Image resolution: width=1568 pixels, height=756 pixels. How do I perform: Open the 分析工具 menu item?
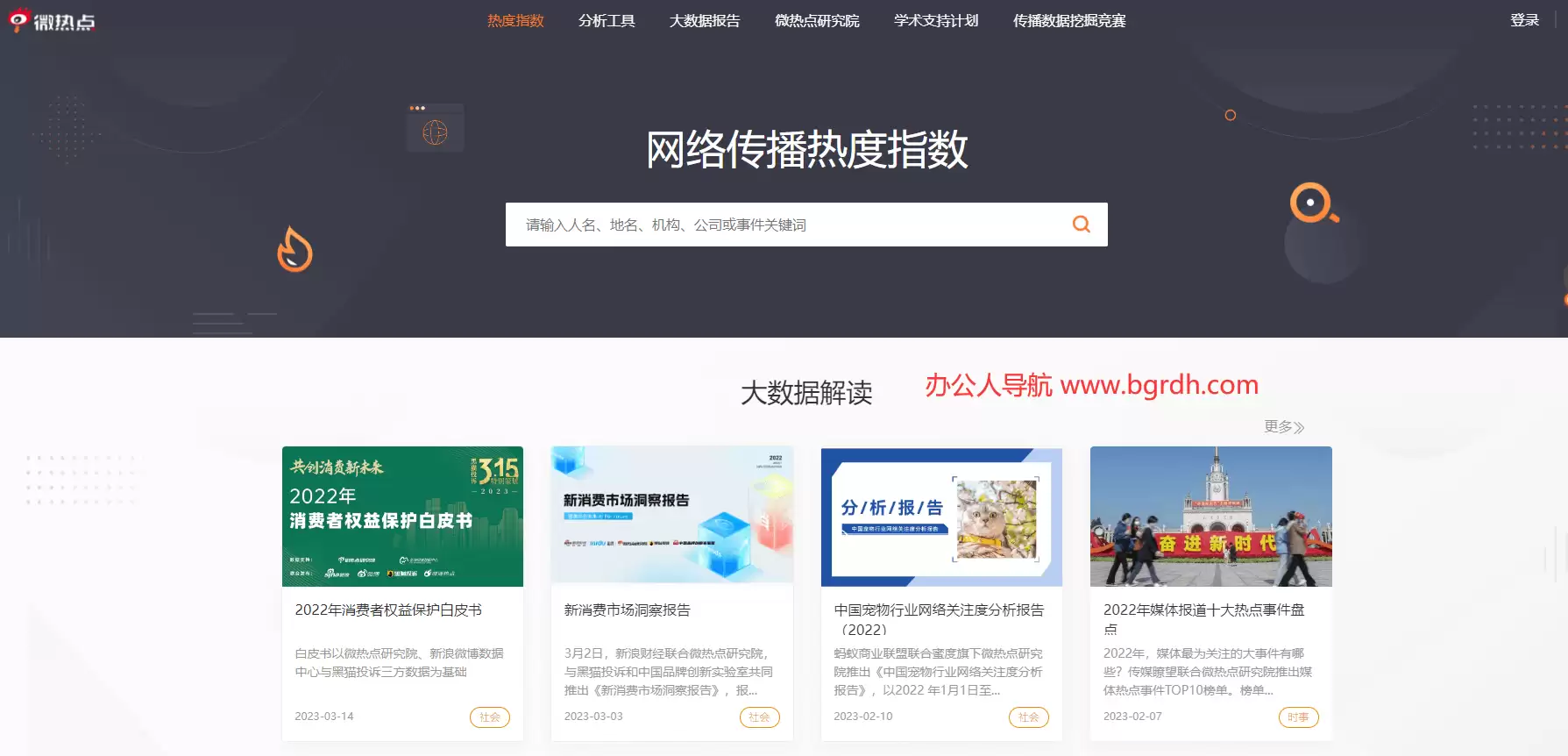click(607, 20)
